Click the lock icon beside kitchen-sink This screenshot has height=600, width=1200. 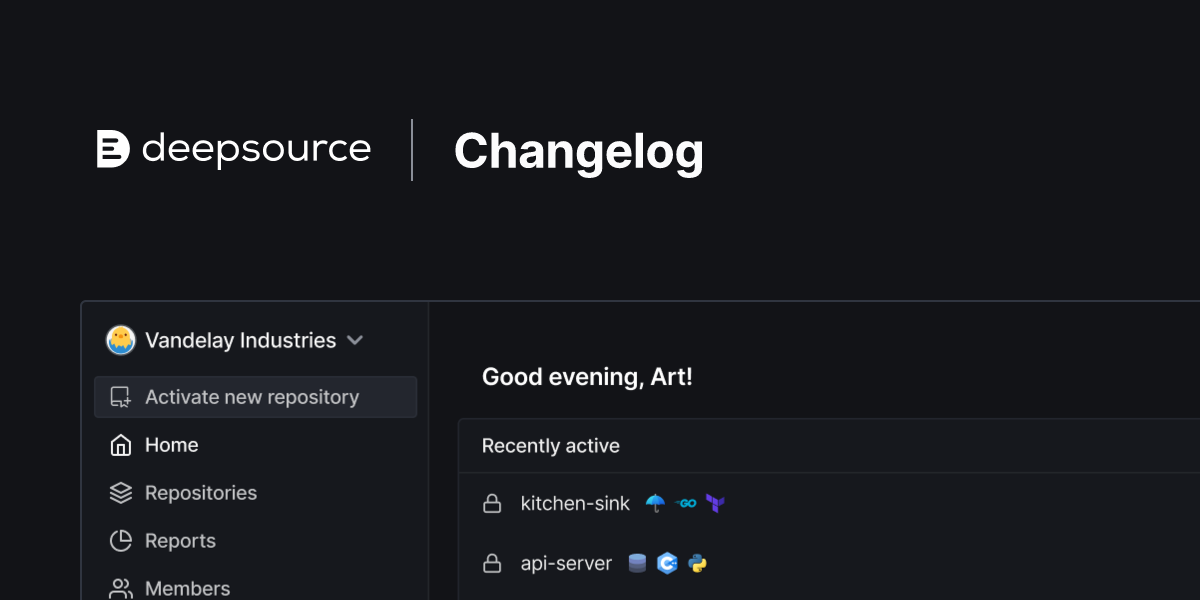(492, 503)
